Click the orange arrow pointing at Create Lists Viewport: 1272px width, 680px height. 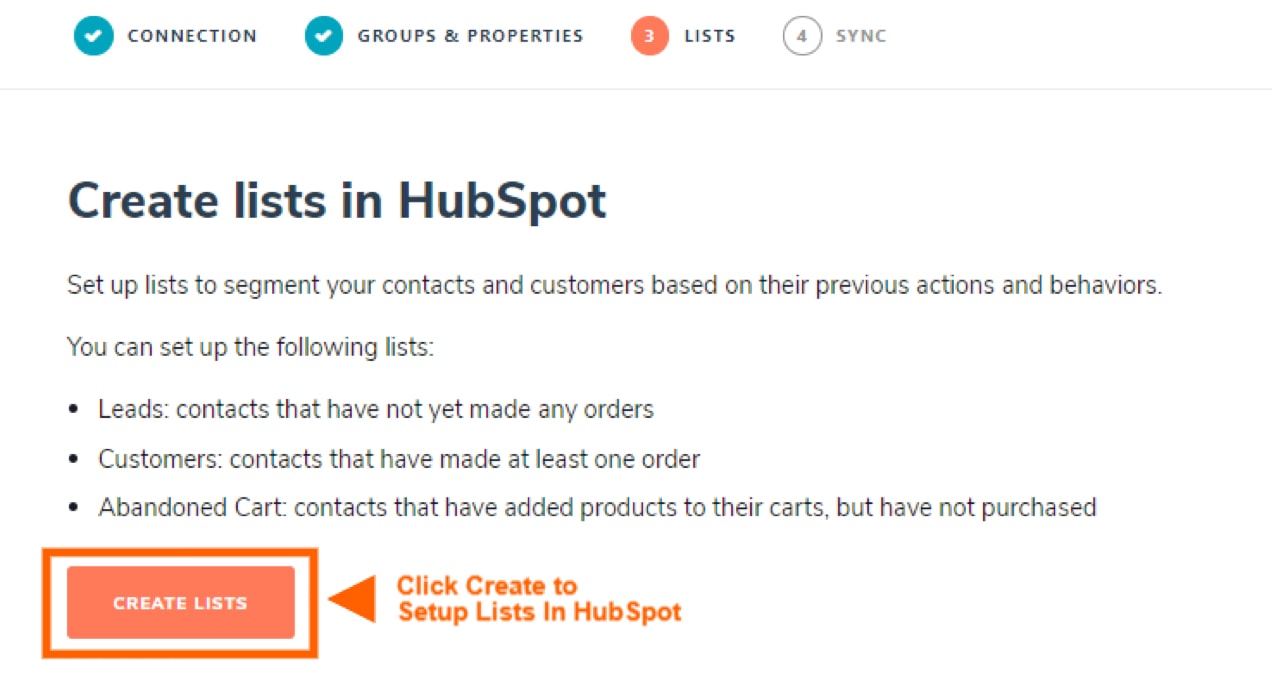point(351,600)
